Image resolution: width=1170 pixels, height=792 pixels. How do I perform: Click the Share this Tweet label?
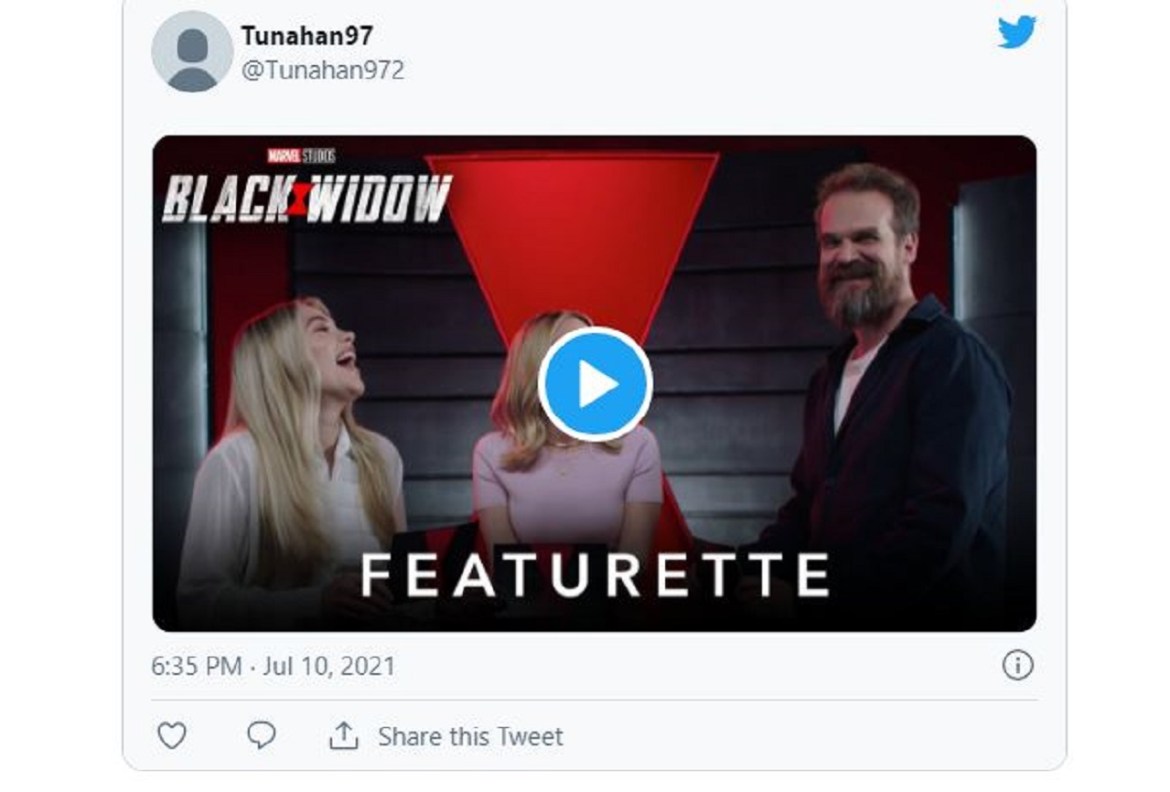(470, 737)
